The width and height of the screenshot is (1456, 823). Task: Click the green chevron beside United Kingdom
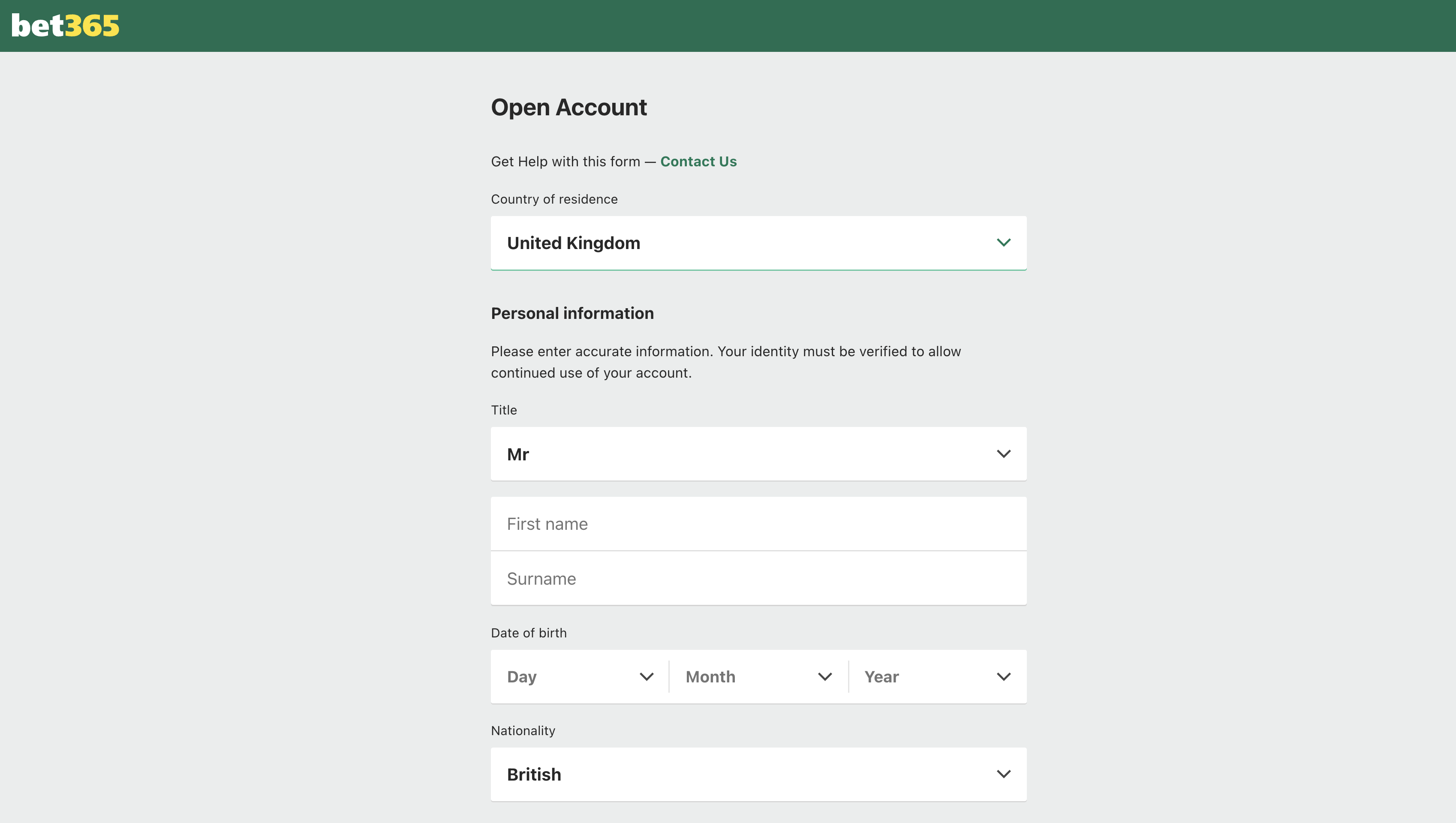coord(1003,243)
